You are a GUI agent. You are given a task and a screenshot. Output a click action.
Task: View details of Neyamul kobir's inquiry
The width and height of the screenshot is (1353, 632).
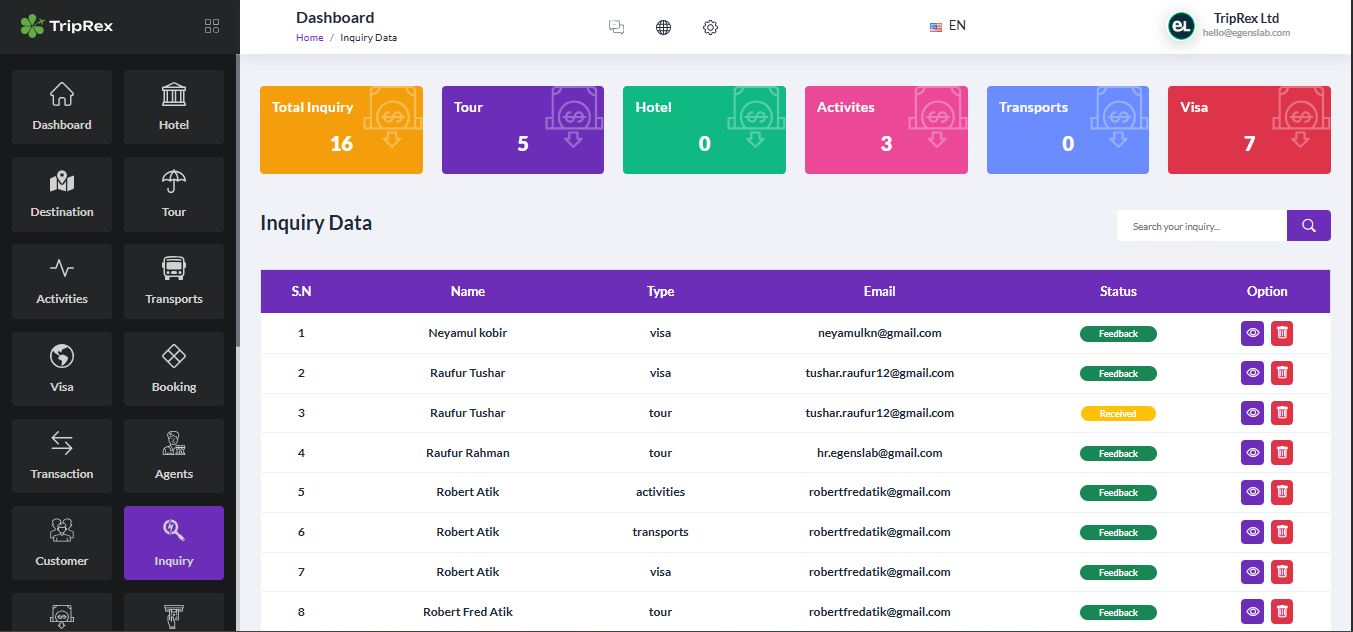click(x=1252, y=333)
